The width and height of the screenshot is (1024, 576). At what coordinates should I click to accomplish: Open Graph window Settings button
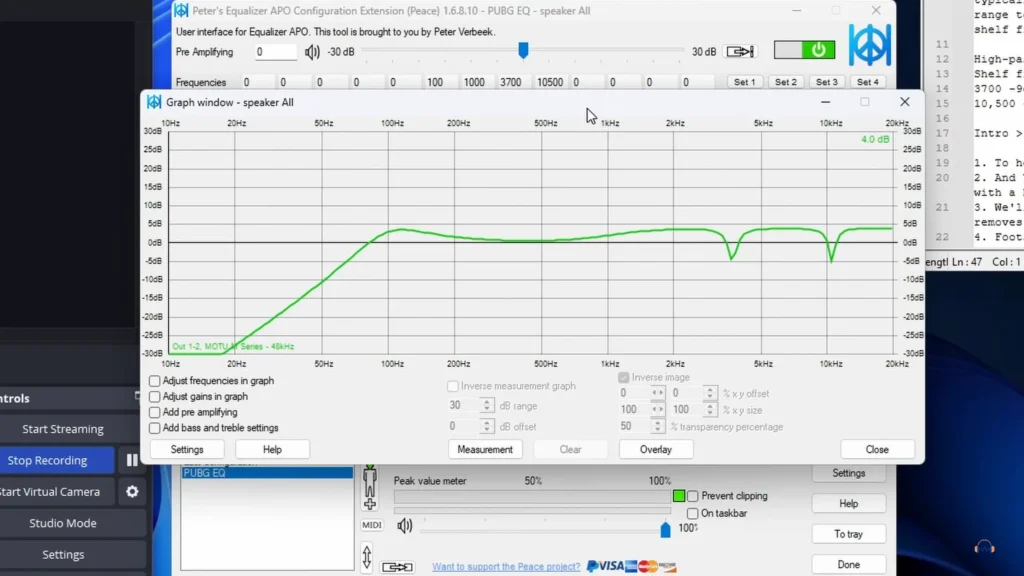[187, 449]
